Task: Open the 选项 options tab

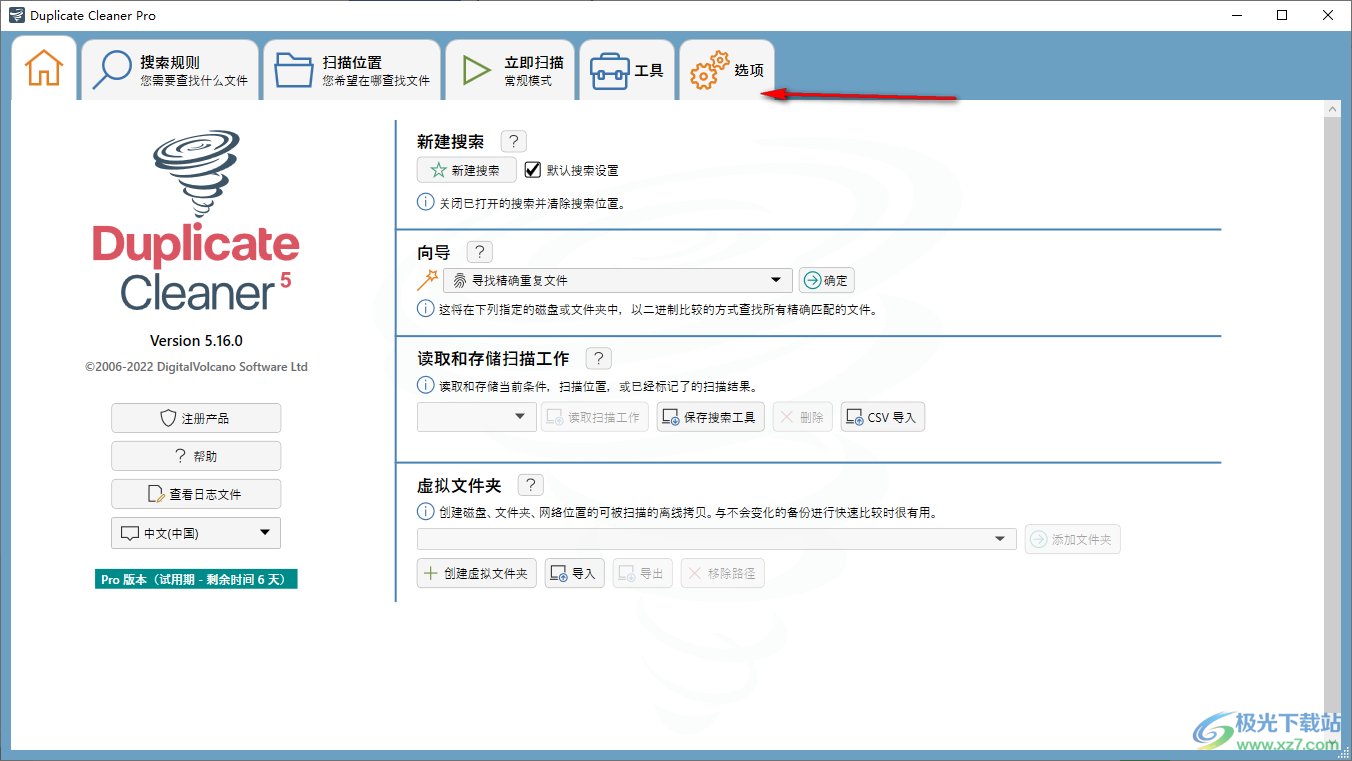Action: [x=727, y=70]
